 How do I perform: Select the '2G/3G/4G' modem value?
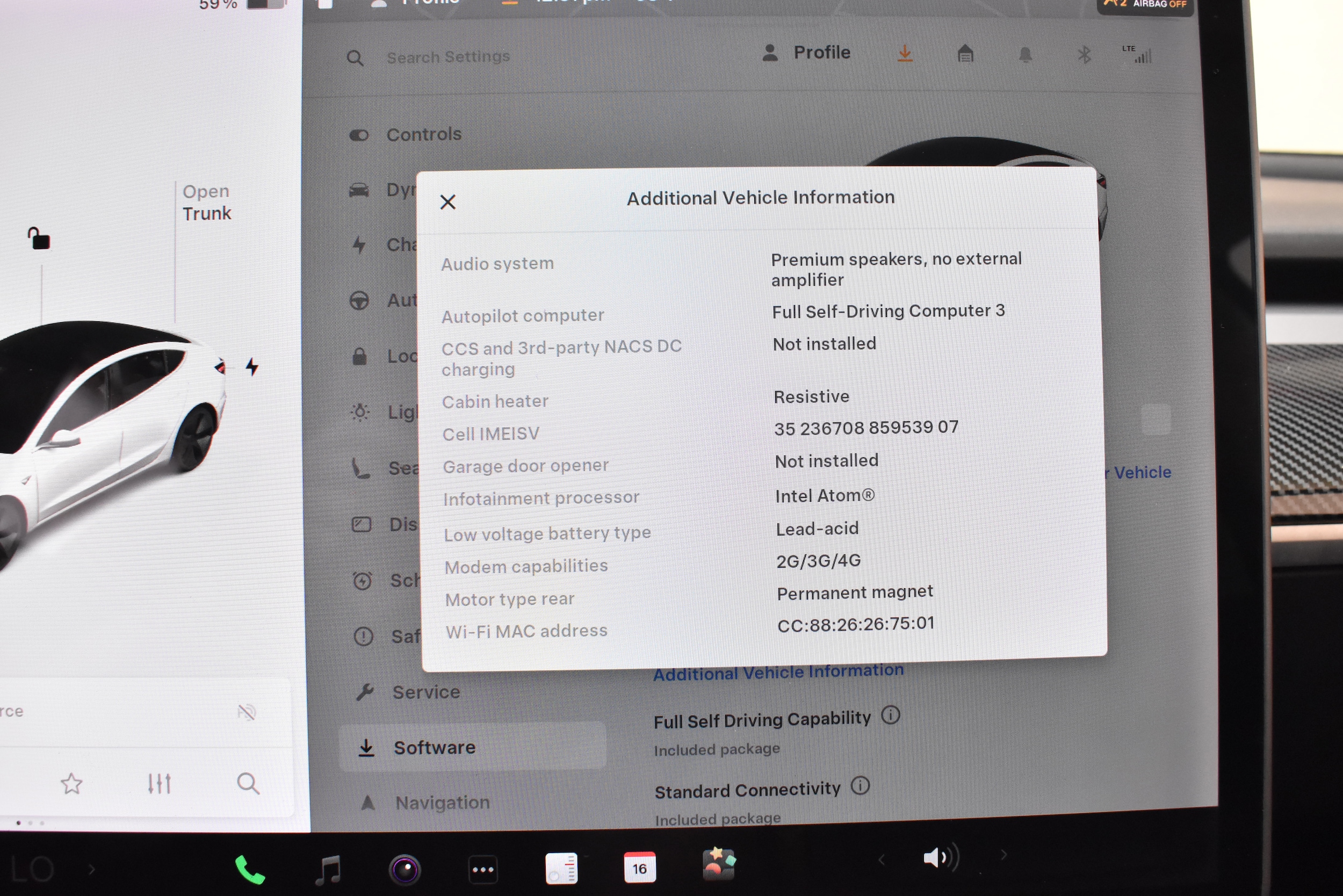[x=818, y=561]
